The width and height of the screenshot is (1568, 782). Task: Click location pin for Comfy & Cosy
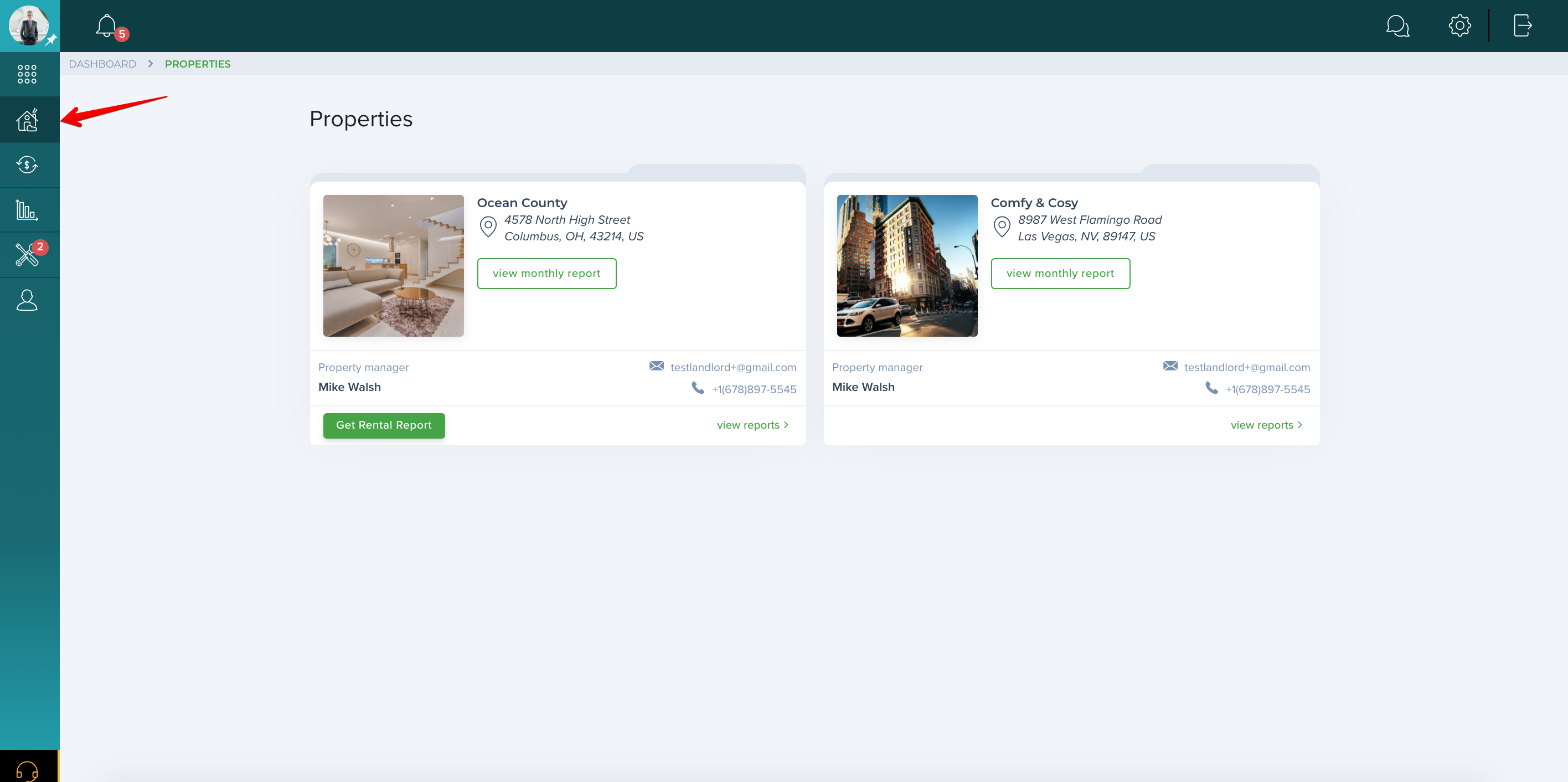1002,227
